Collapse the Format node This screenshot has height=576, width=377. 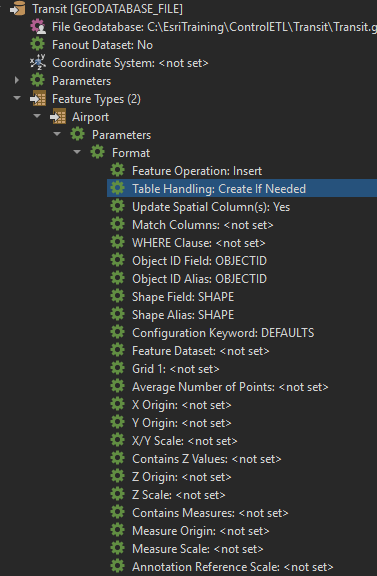(x=77, y=152)
